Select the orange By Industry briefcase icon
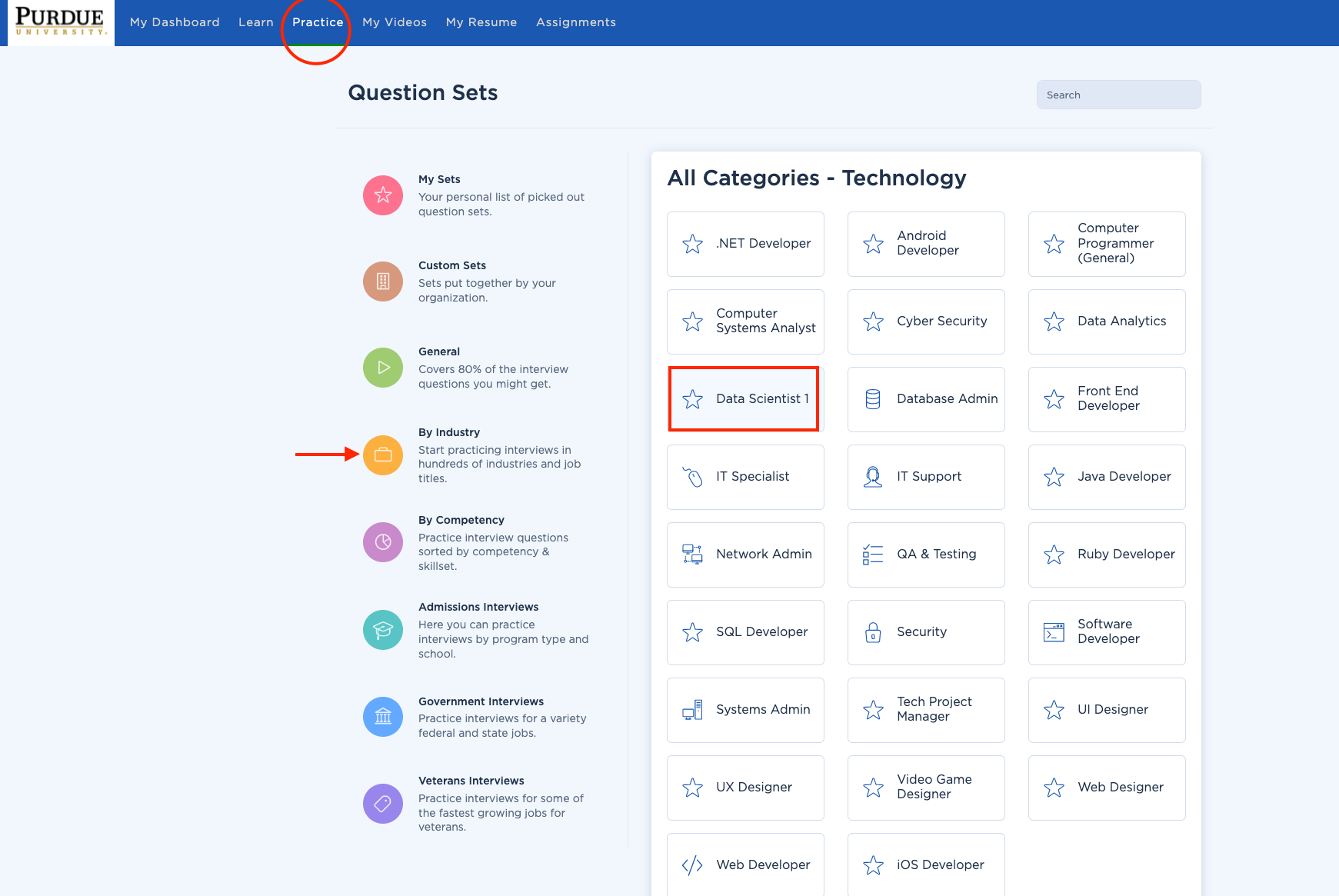 (383, 455)
